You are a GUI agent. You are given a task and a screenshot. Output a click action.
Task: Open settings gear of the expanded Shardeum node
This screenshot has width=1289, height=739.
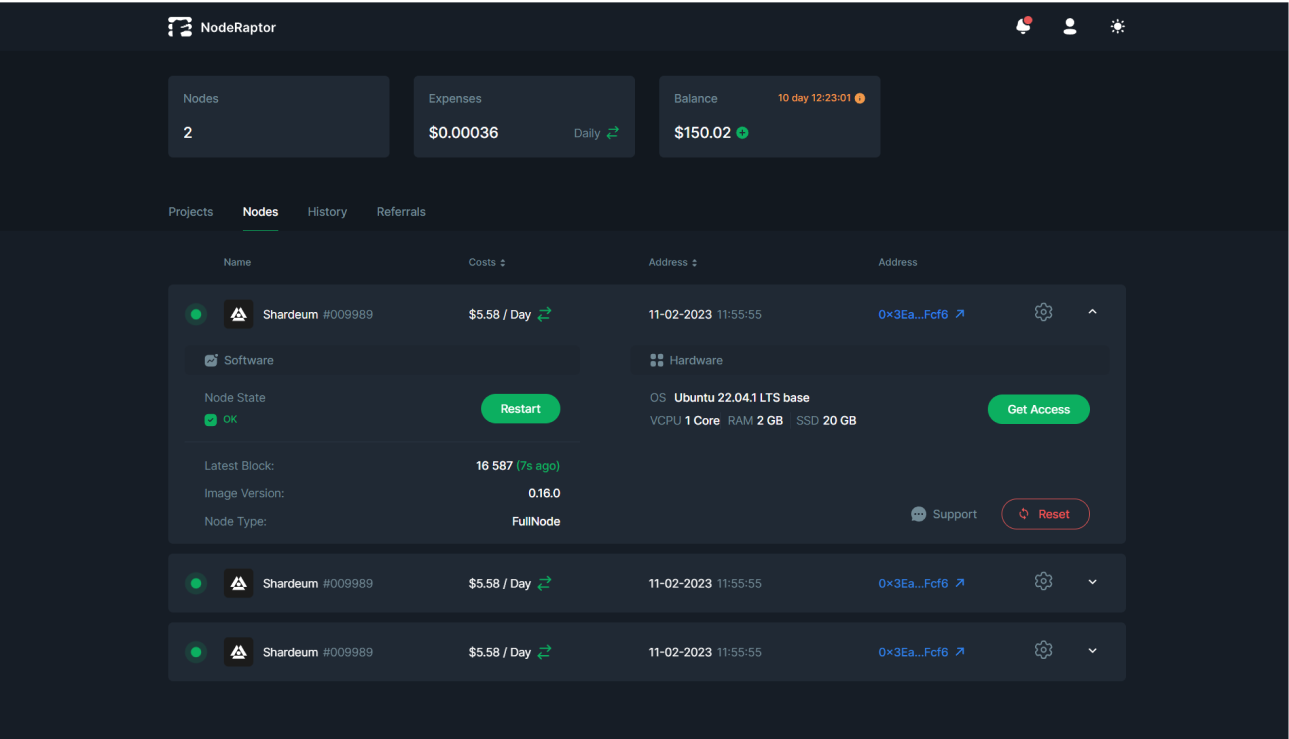[x=1043, y=313]
